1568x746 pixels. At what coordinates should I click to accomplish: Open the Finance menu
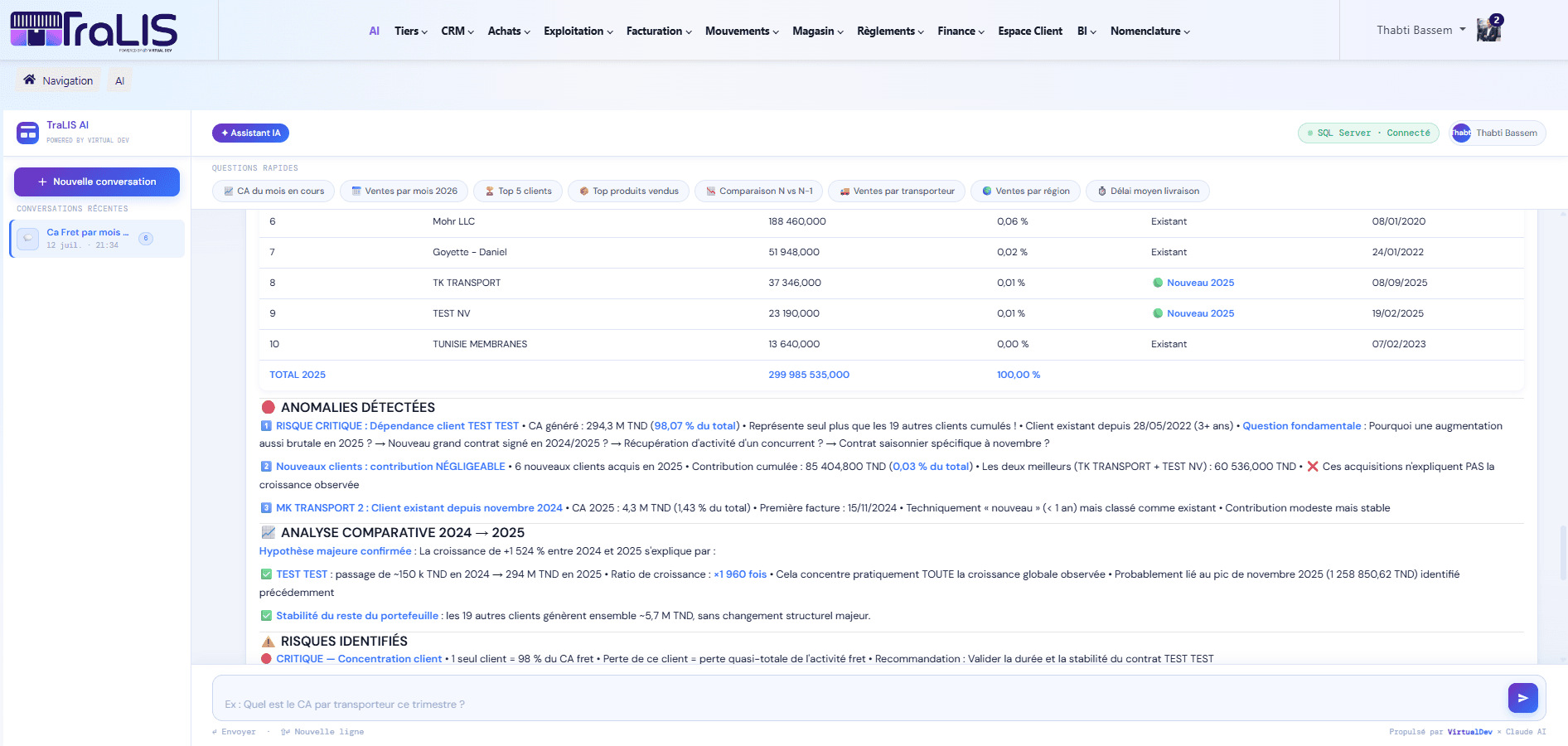(961, 31)
